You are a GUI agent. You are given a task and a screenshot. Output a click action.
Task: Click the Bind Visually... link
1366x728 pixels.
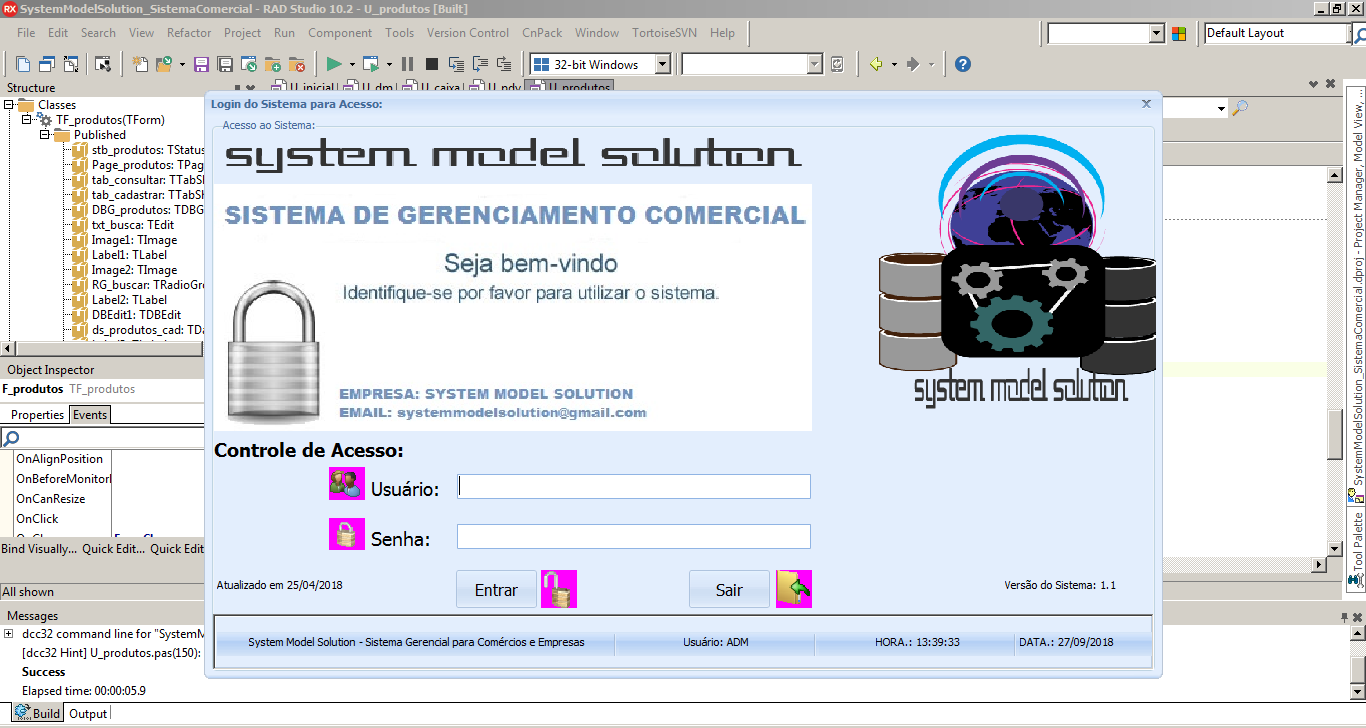(x=39, y=549)
